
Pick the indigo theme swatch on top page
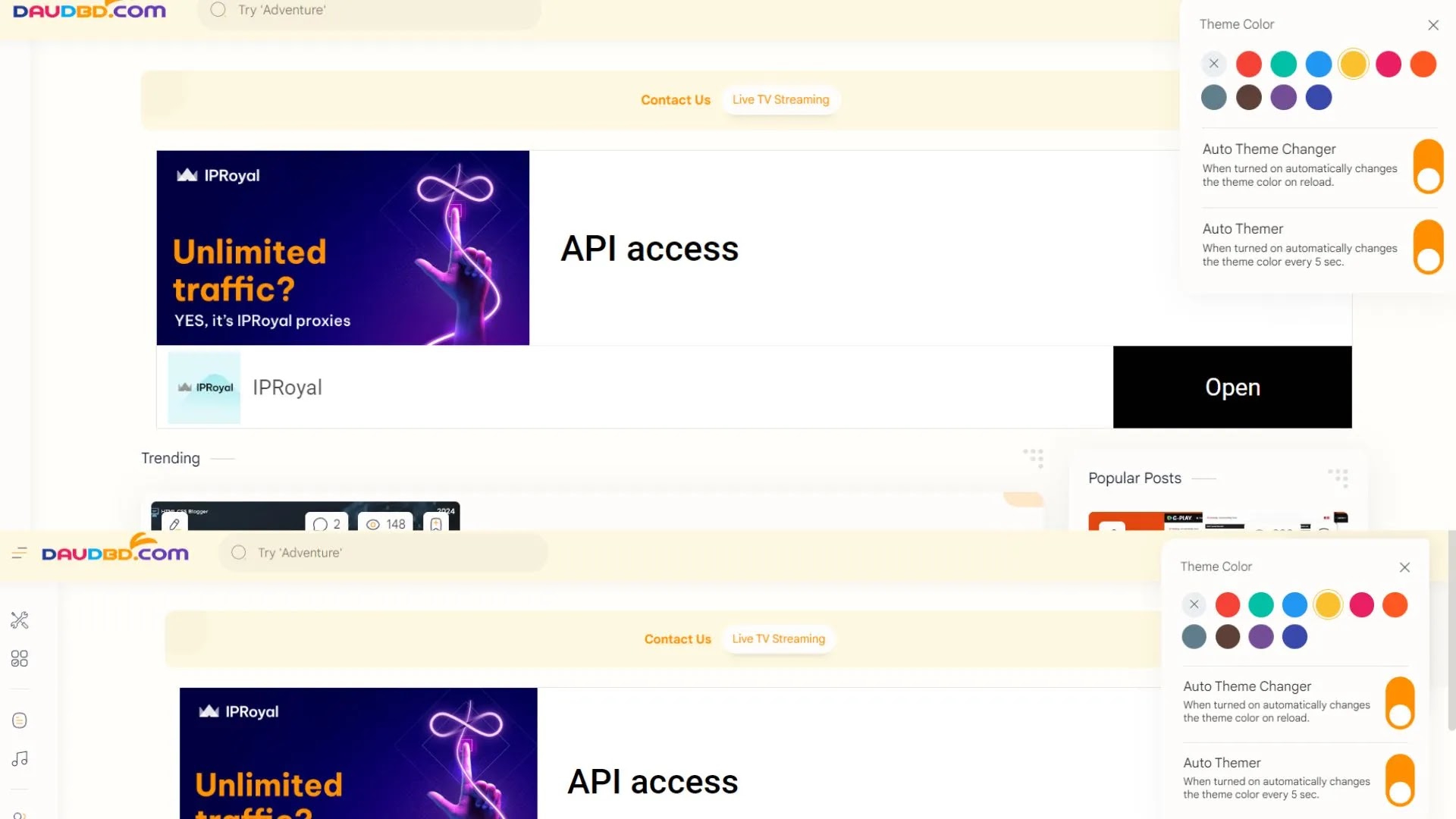click(1319, 97)
